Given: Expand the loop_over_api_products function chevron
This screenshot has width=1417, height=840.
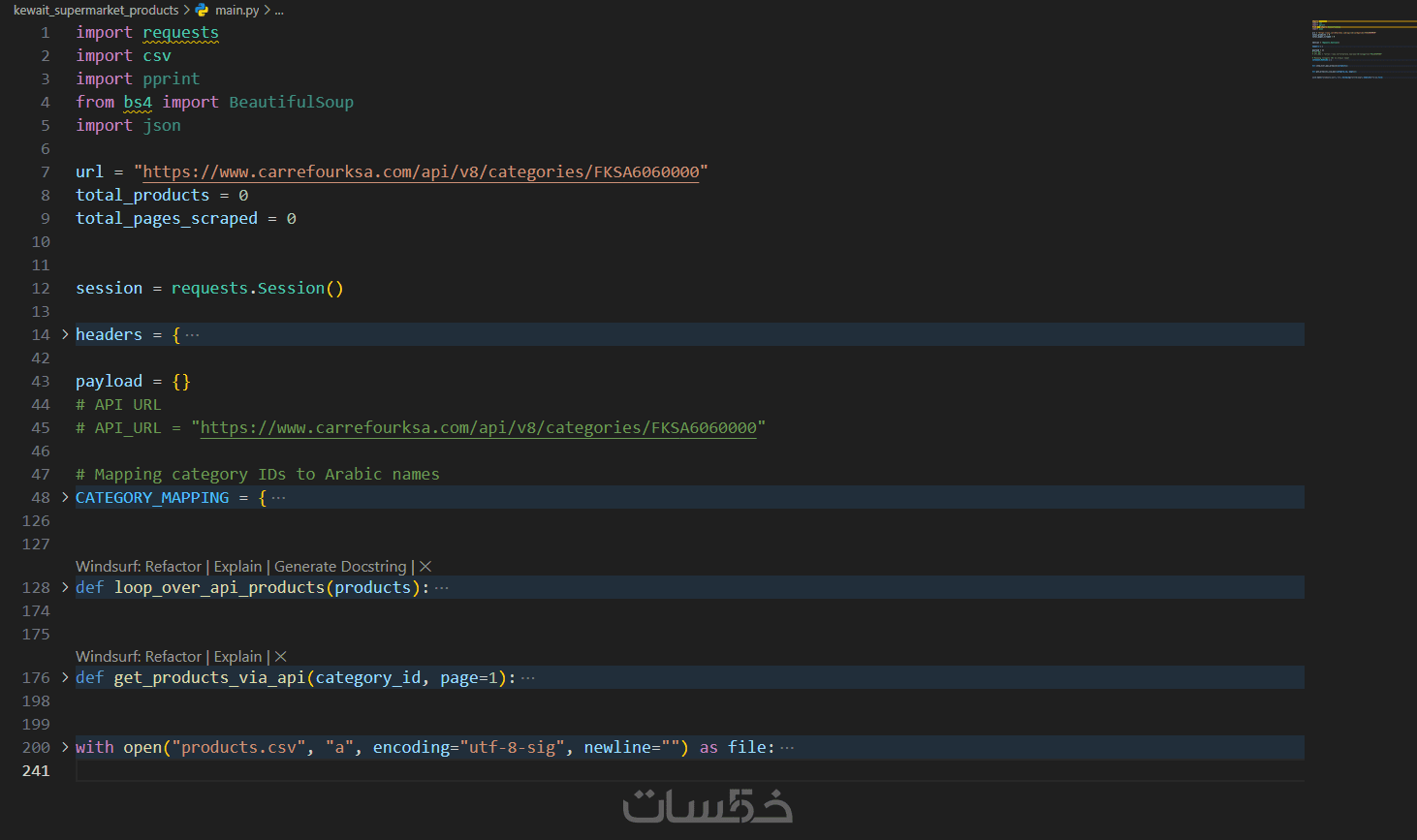Looking at the screenshot, I should pos(65,587).
